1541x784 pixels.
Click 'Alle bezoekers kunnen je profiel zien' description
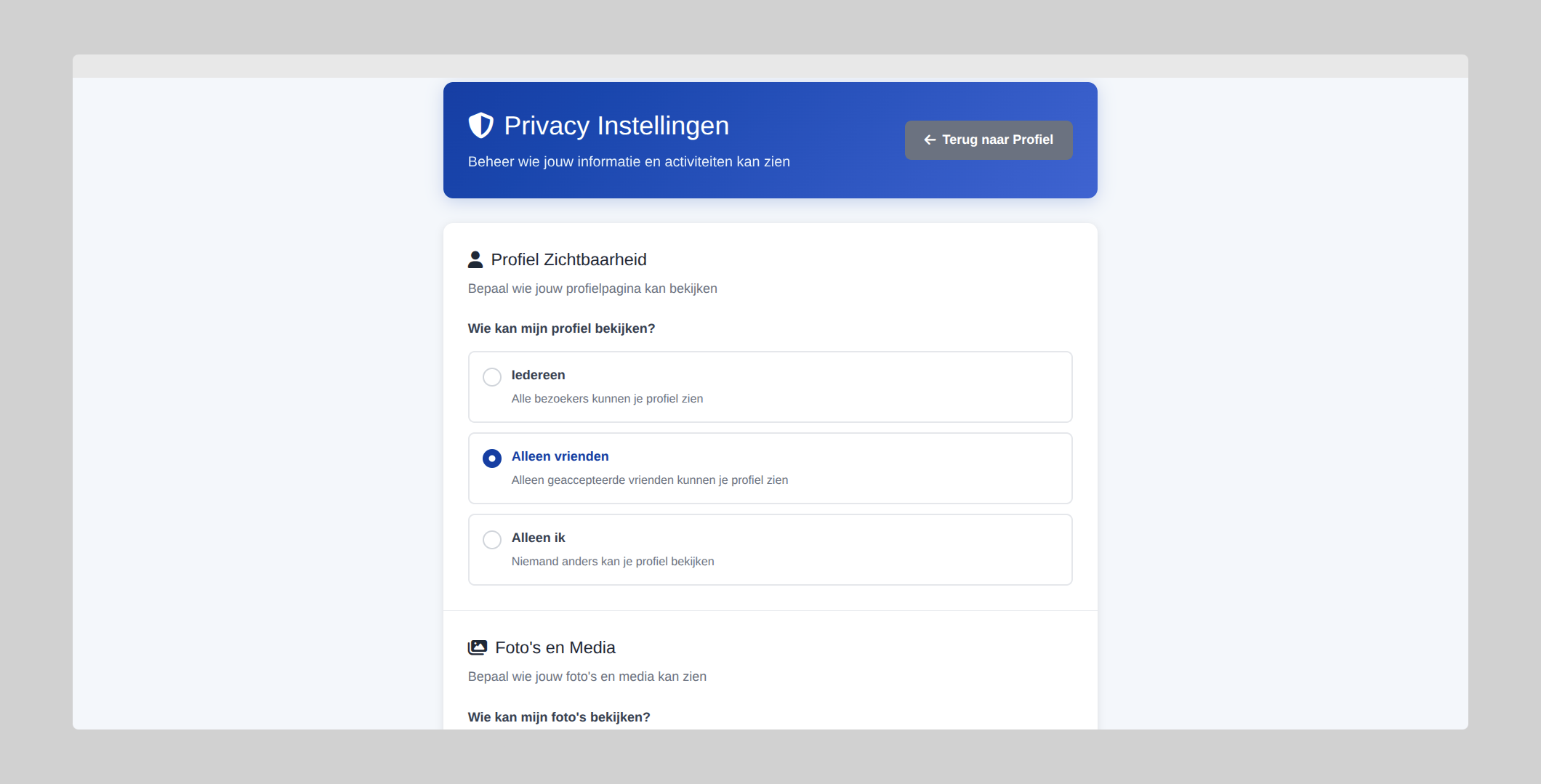pyautogui.click(x=607, y=398)
